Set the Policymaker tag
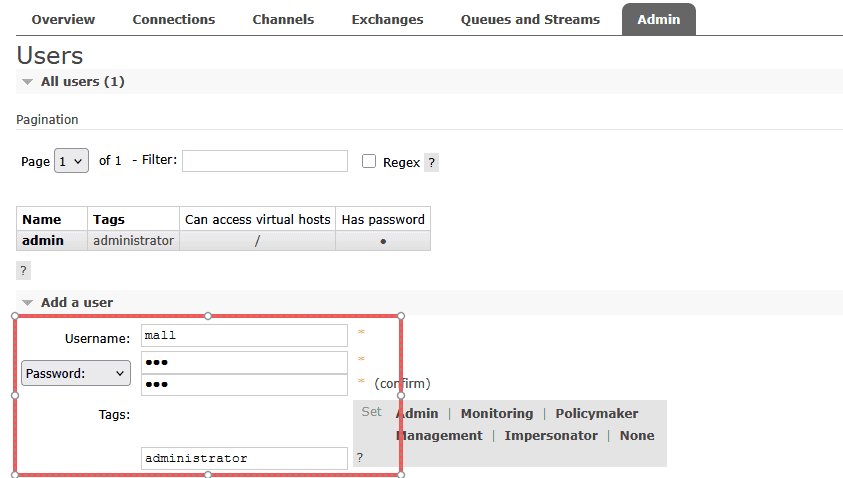The image size is (843, 478). pos(596,413)
